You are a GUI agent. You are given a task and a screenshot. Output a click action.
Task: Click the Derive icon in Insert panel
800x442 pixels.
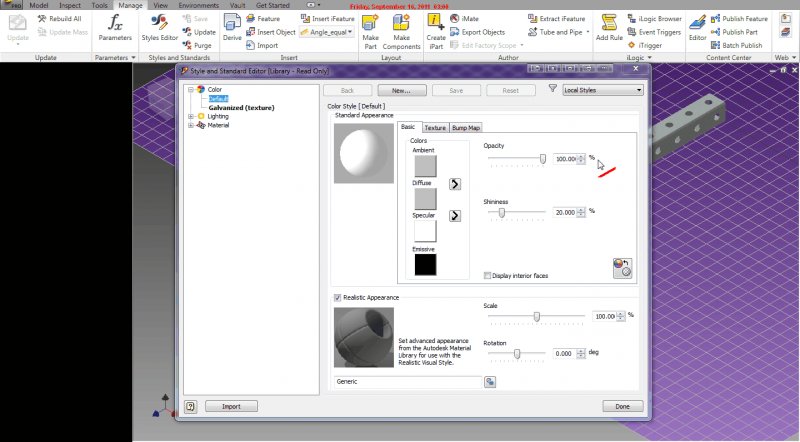coord(232,26)
